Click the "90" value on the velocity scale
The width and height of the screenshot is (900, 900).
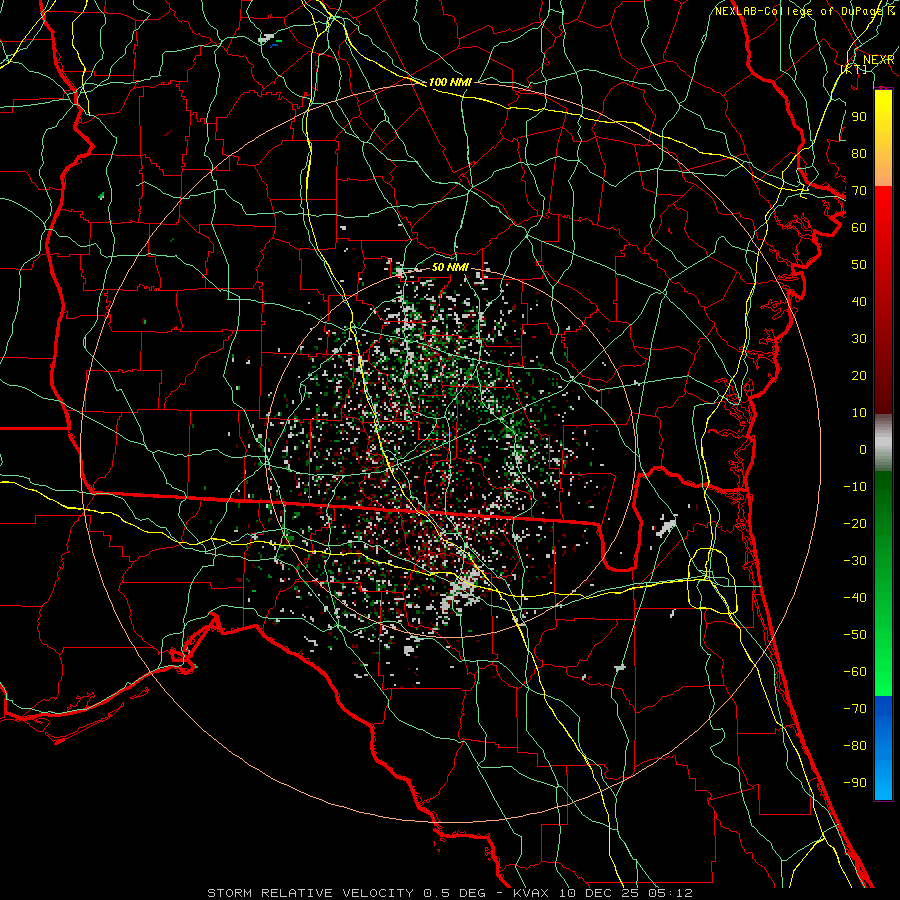(859, 117)
